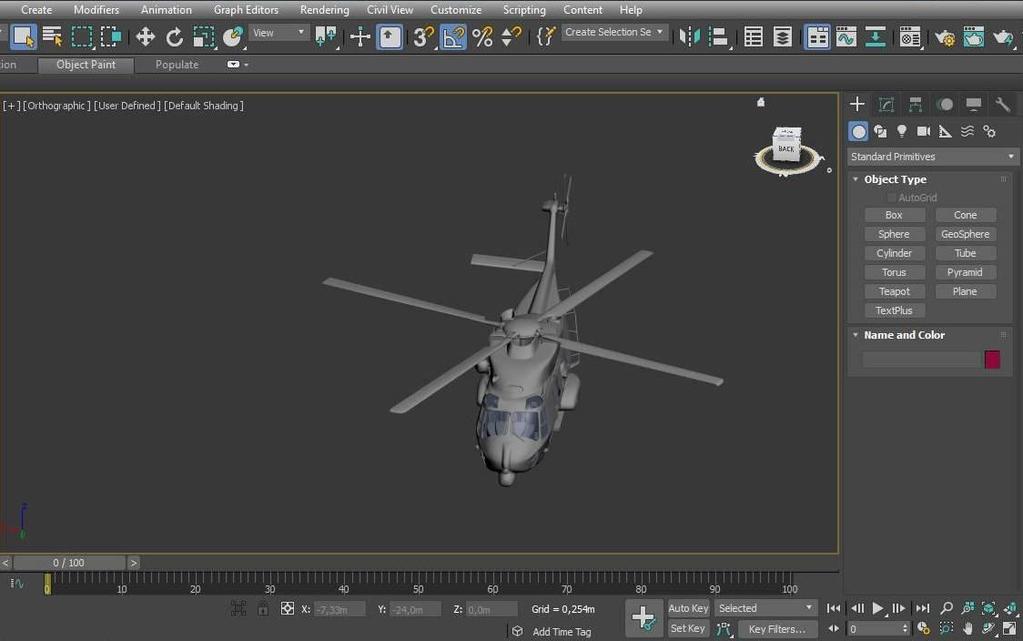Open the Rendering menu
This screenshot has height=641, width=1023.
tap(324, 10)
